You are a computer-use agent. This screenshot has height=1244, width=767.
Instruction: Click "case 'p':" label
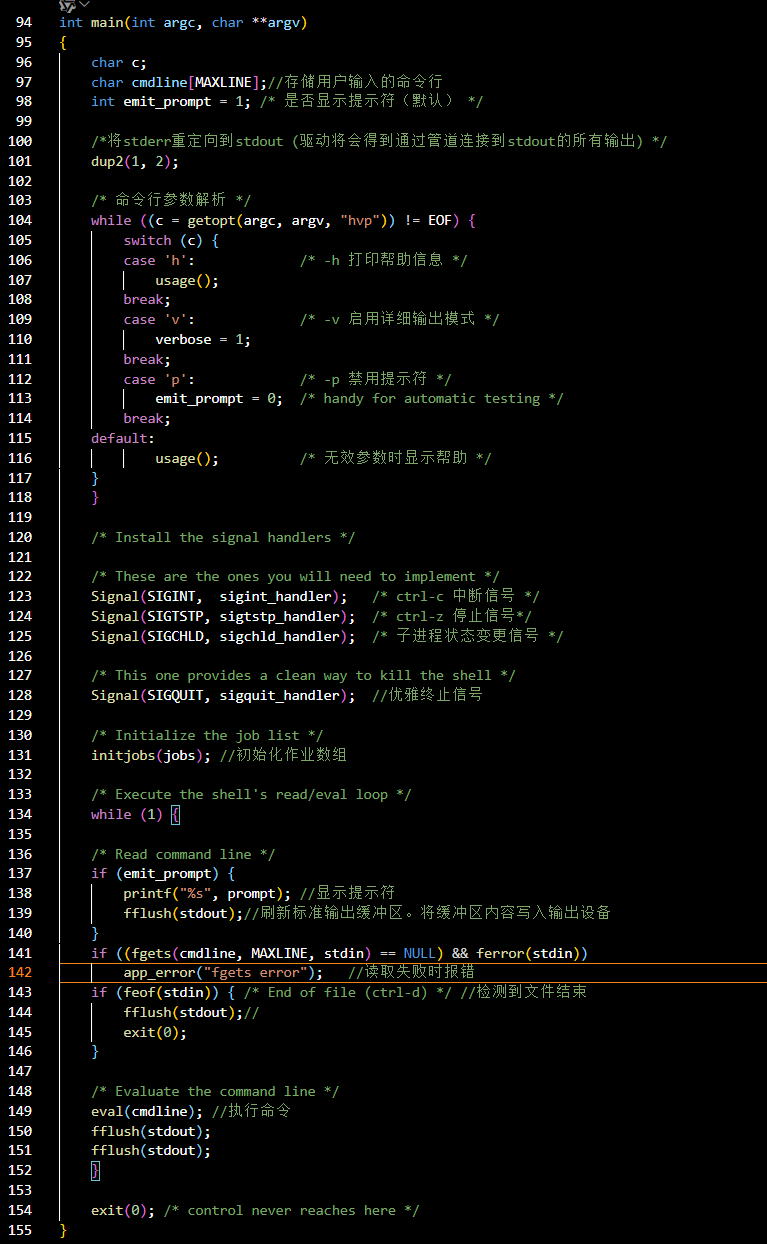click(x=159, y=379)
